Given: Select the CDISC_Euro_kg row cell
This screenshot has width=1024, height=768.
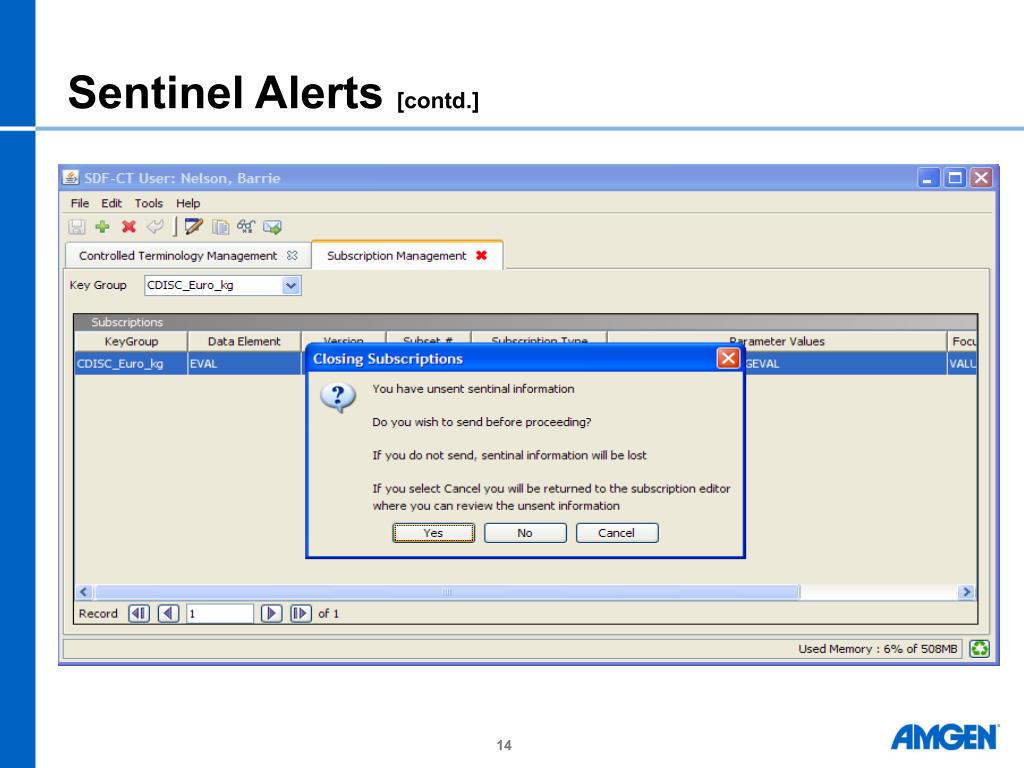Looking at the screenshot, I should tap(131, 364).
